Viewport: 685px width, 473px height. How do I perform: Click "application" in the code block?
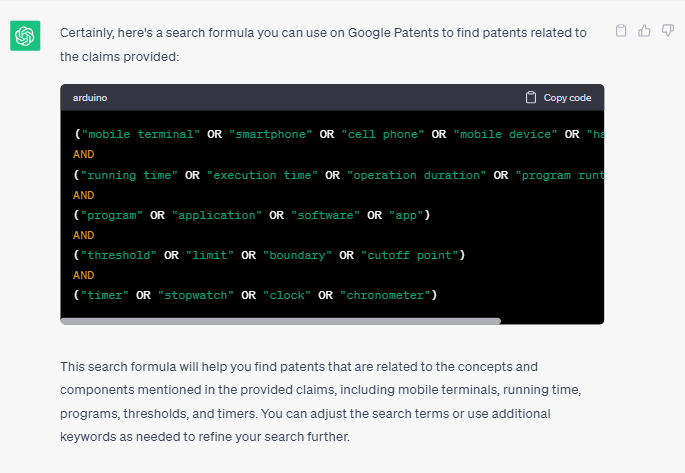(217, 215)
